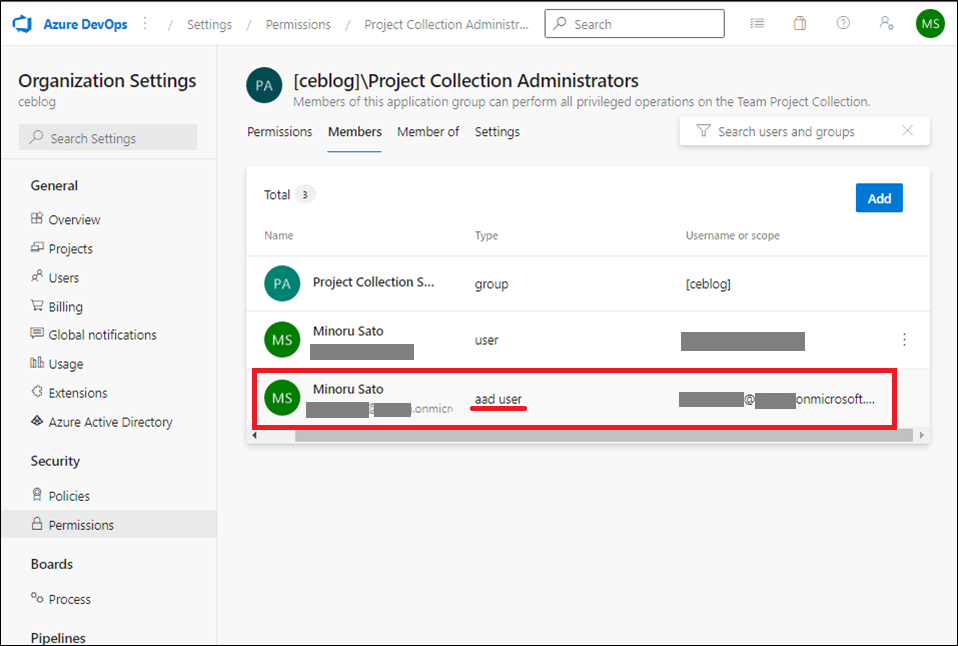Clear the Search users and groups field
This screenshot has width=958, height=646.
tap(907, 130)
